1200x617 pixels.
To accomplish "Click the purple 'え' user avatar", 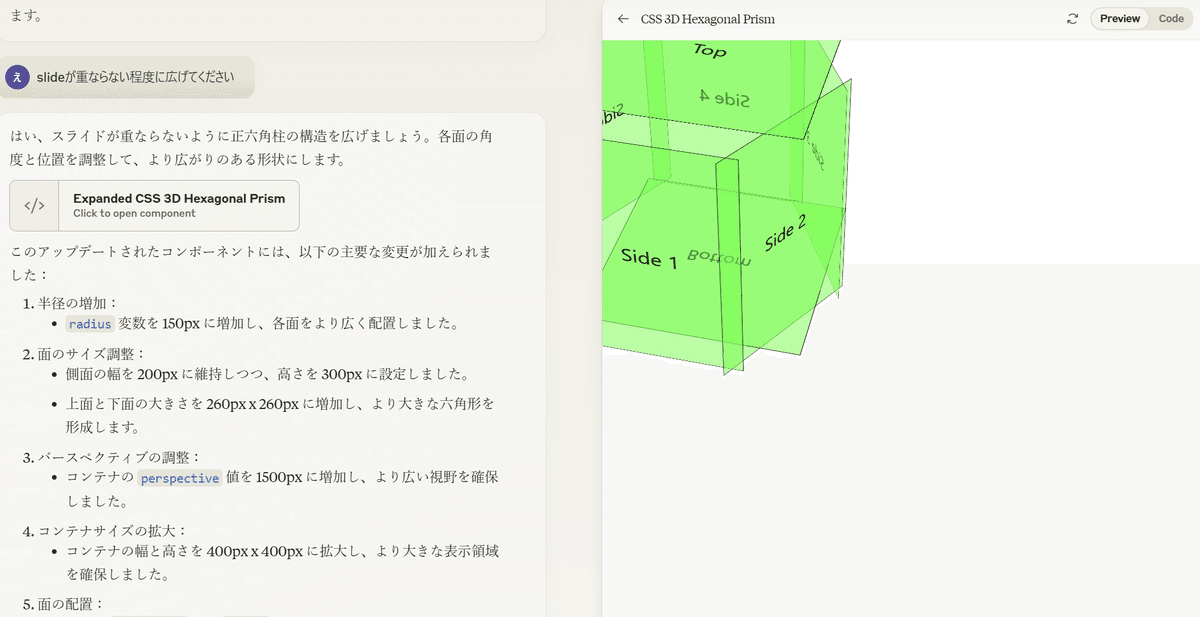I will [17, 77].
